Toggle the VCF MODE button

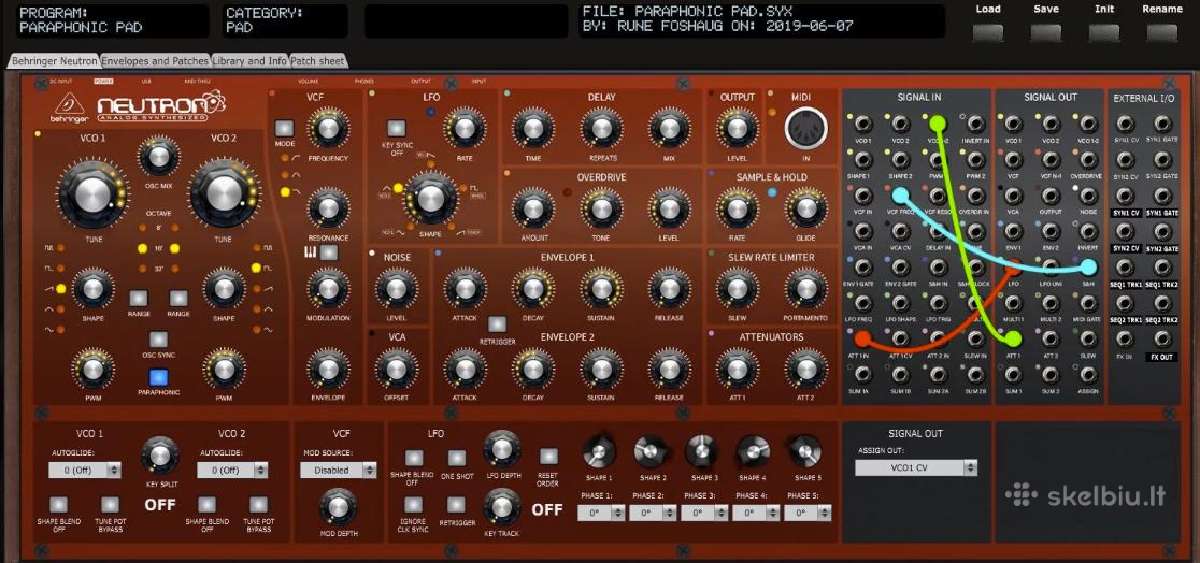coord(284,128)
